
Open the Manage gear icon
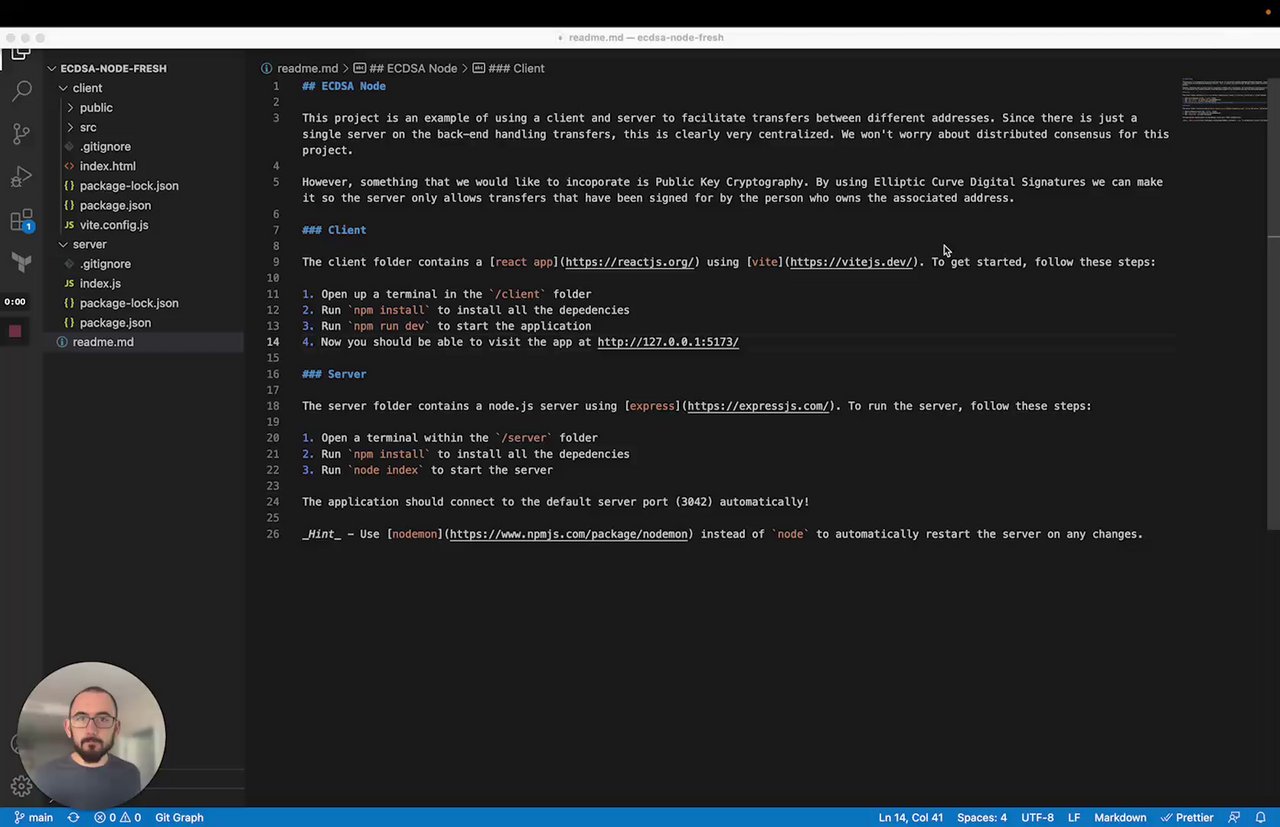click(x=21, y=786)
